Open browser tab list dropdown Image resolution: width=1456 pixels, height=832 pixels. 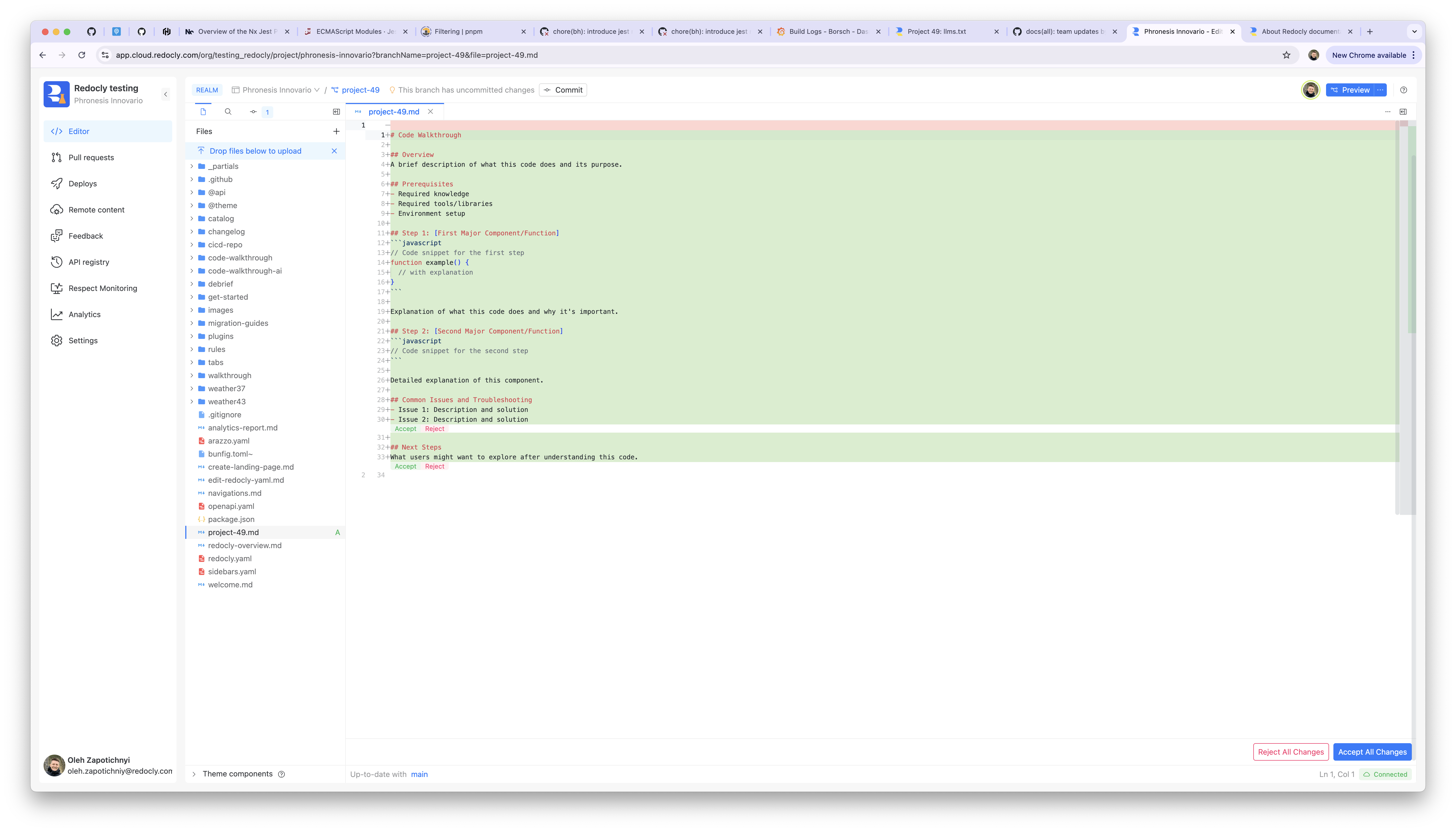1414,32
